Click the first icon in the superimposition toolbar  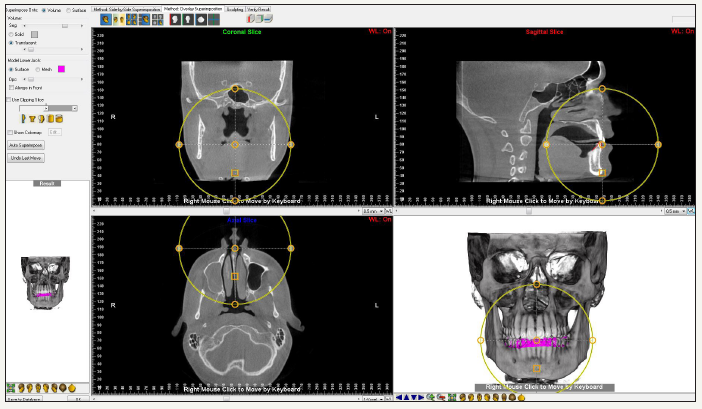[105, 19]
